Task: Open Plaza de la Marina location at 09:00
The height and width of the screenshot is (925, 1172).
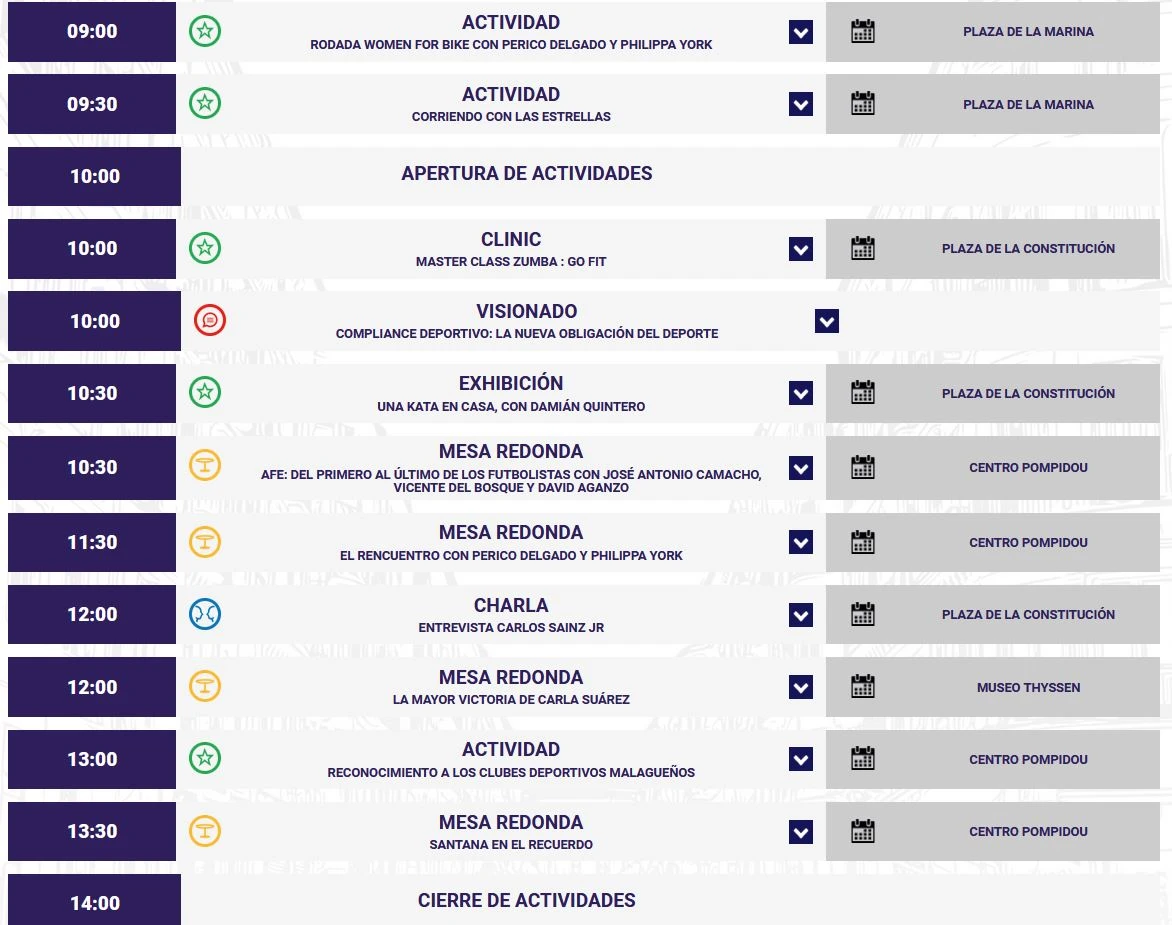Action: 1028,31
